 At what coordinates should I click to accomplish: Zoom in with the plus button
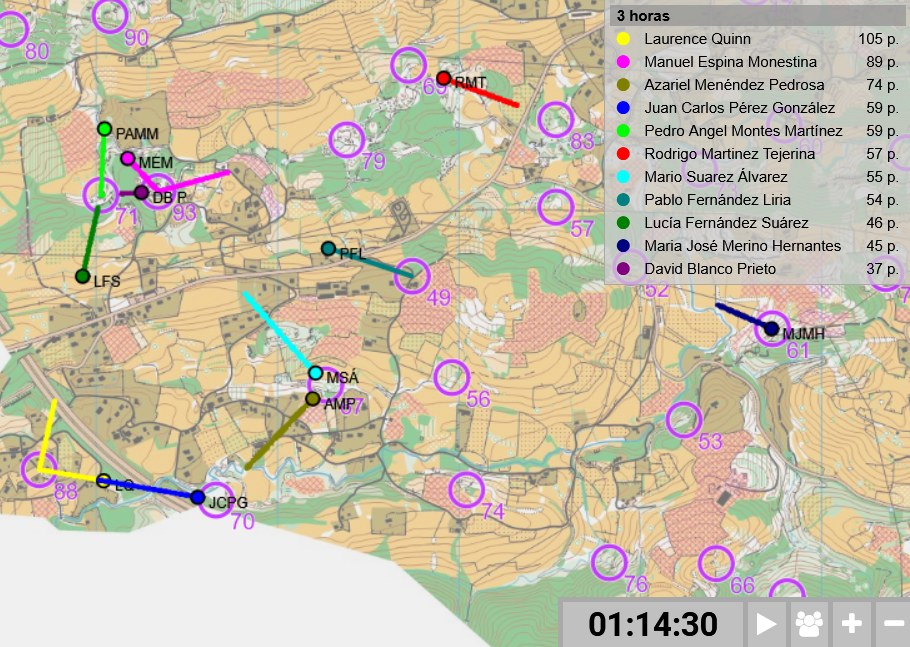point(851,624)
